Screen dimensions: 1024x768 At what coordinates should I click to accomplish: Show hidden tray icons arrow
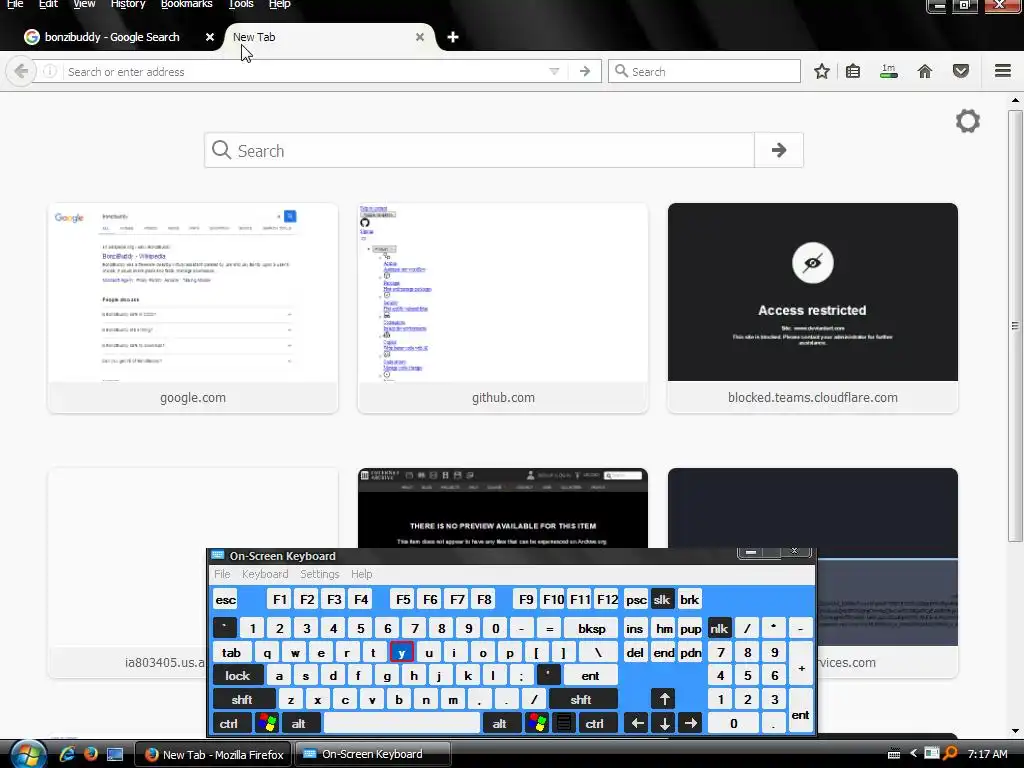913,754
